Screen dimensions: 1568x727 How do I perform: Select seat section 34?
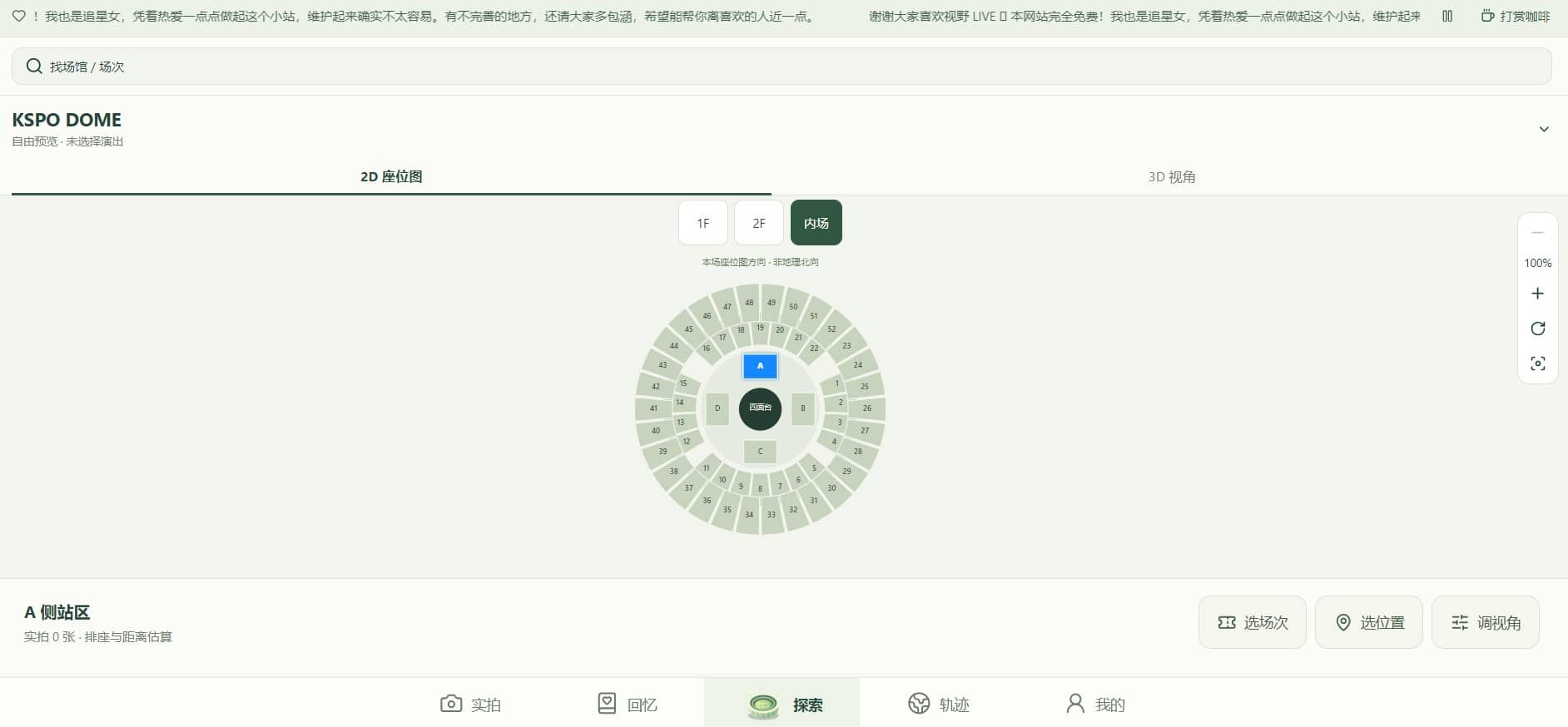pyautogui.click(x=749, y=515)
